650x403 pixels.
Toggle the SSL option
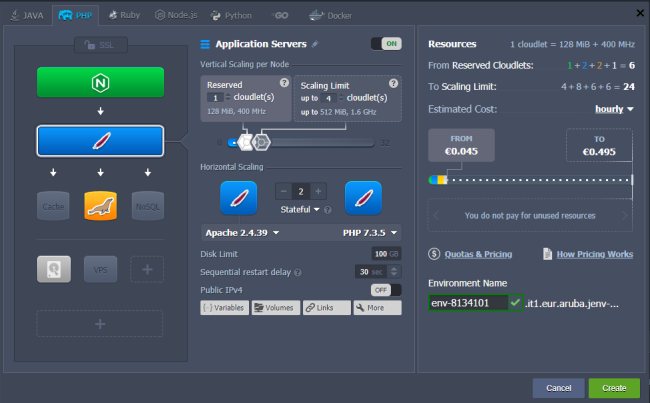pyautogui.click(x=100, y=45)
